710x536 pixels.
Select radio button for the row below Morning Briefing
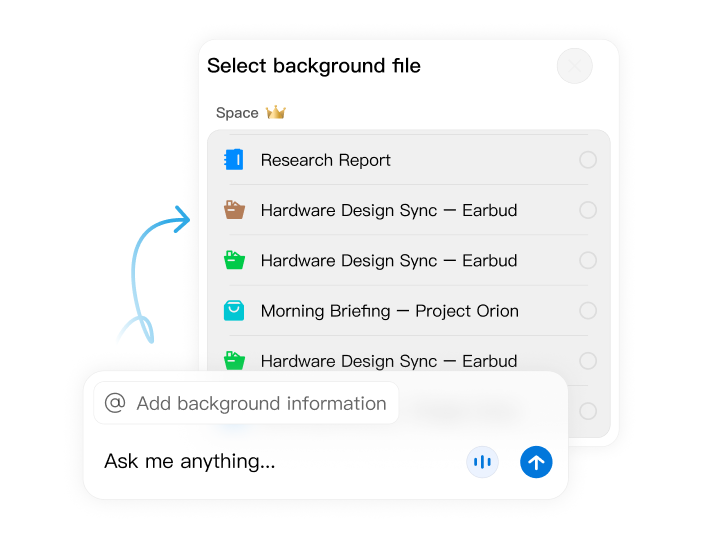tap(588, 361)
